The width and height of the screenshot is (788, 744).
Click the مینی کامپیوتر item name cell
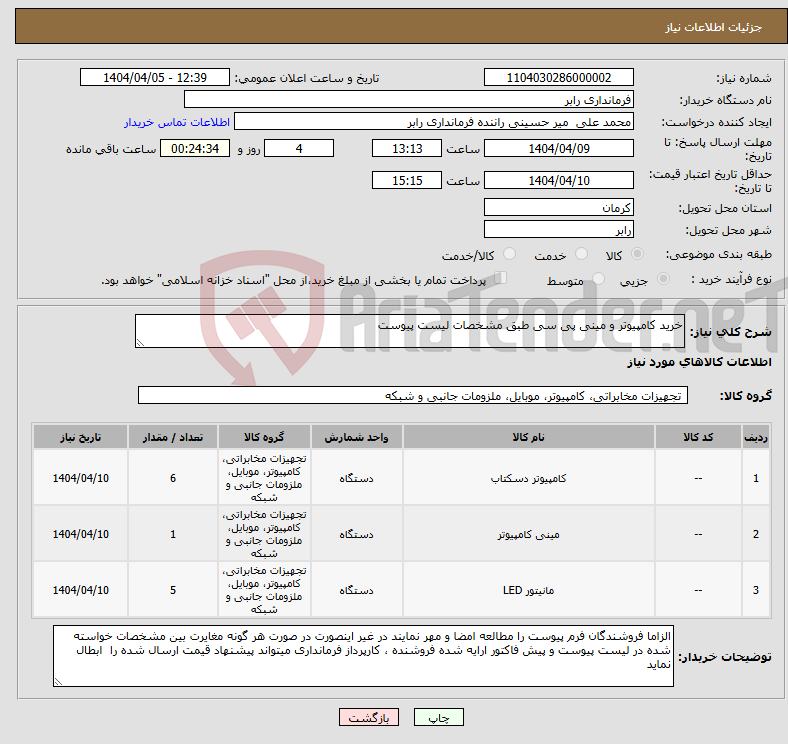[529, 534]
